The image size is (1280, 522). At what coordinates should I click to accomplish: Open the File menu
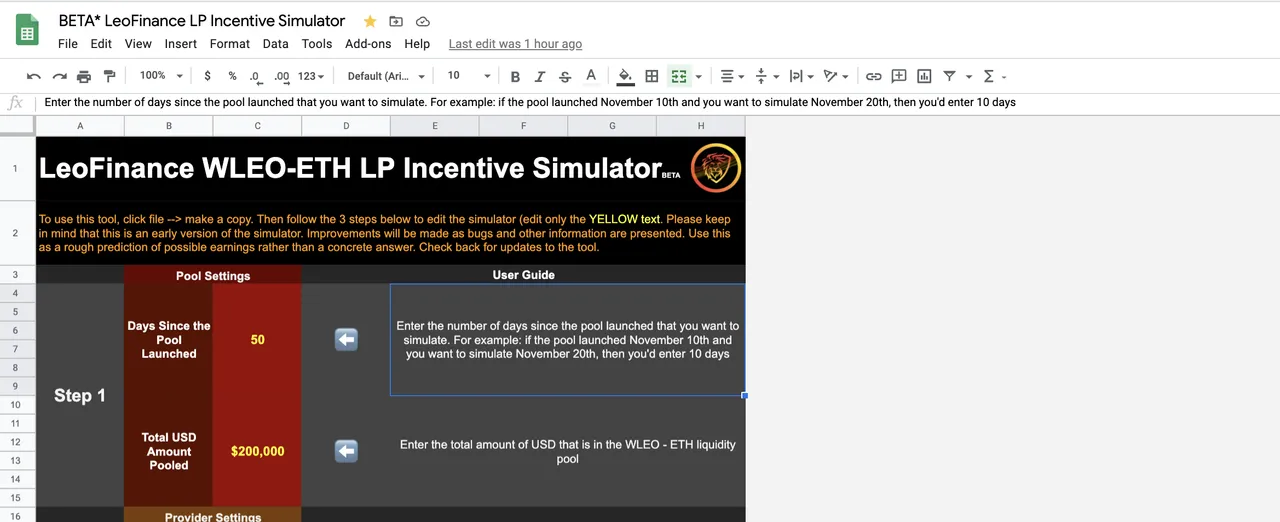pos(68,44)
